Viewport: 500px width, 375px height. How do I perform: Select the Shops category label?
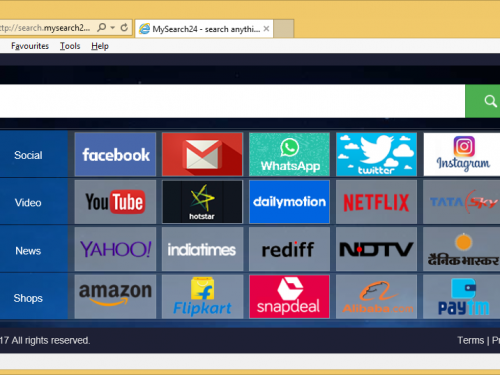[x=28, y=298]
